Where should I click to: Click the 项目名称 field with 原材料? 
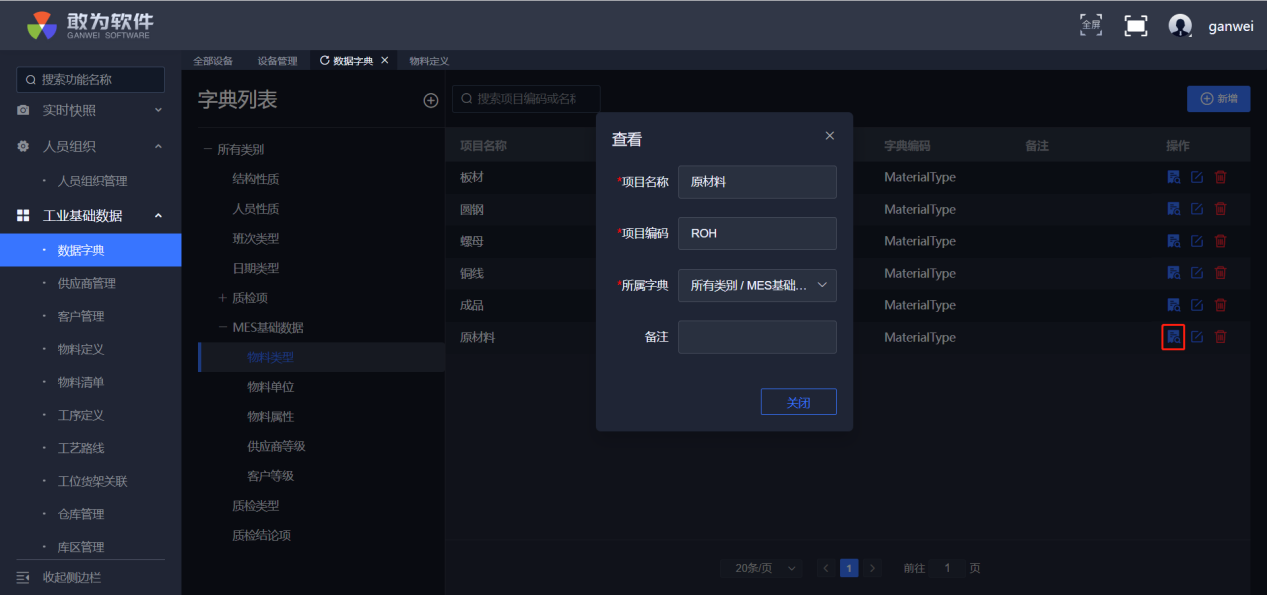click(x=757, y=182)
